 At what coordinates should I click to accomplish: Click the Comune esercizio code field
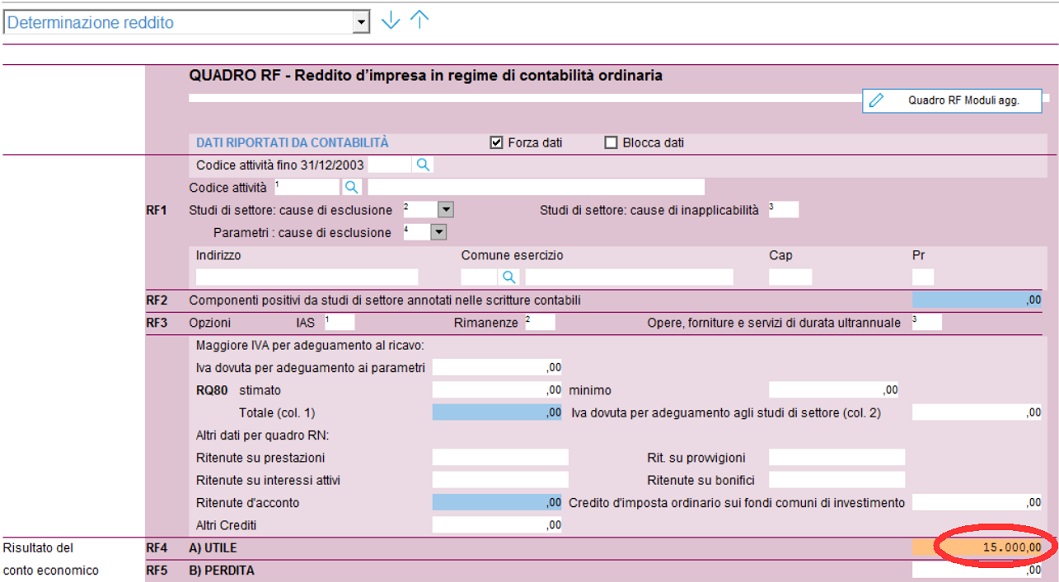coord(480,277)
